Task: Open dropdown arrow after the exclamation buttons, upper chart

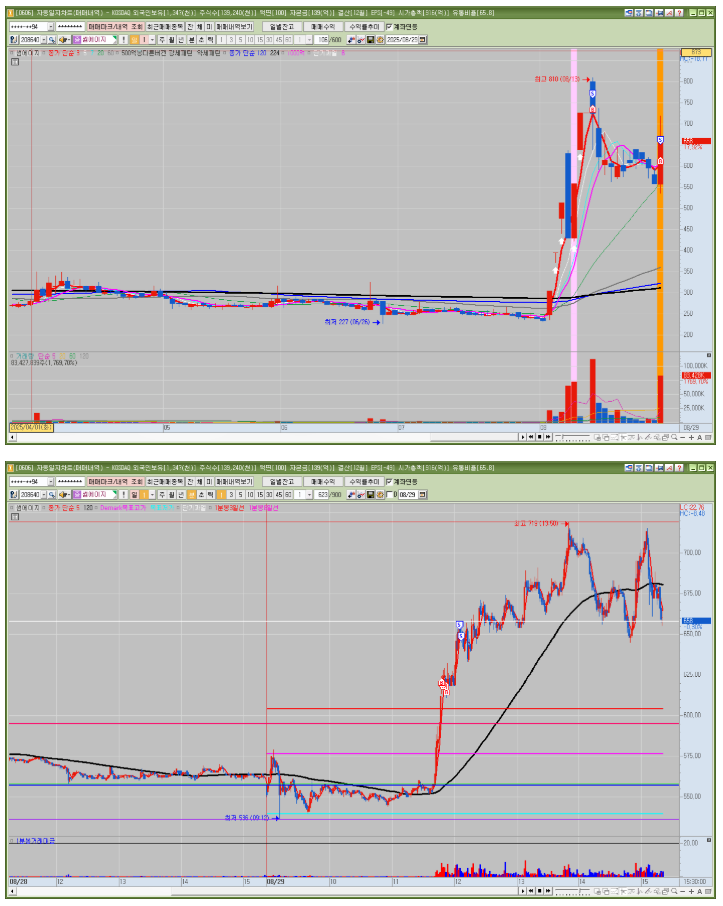Action: coord(152,40)
